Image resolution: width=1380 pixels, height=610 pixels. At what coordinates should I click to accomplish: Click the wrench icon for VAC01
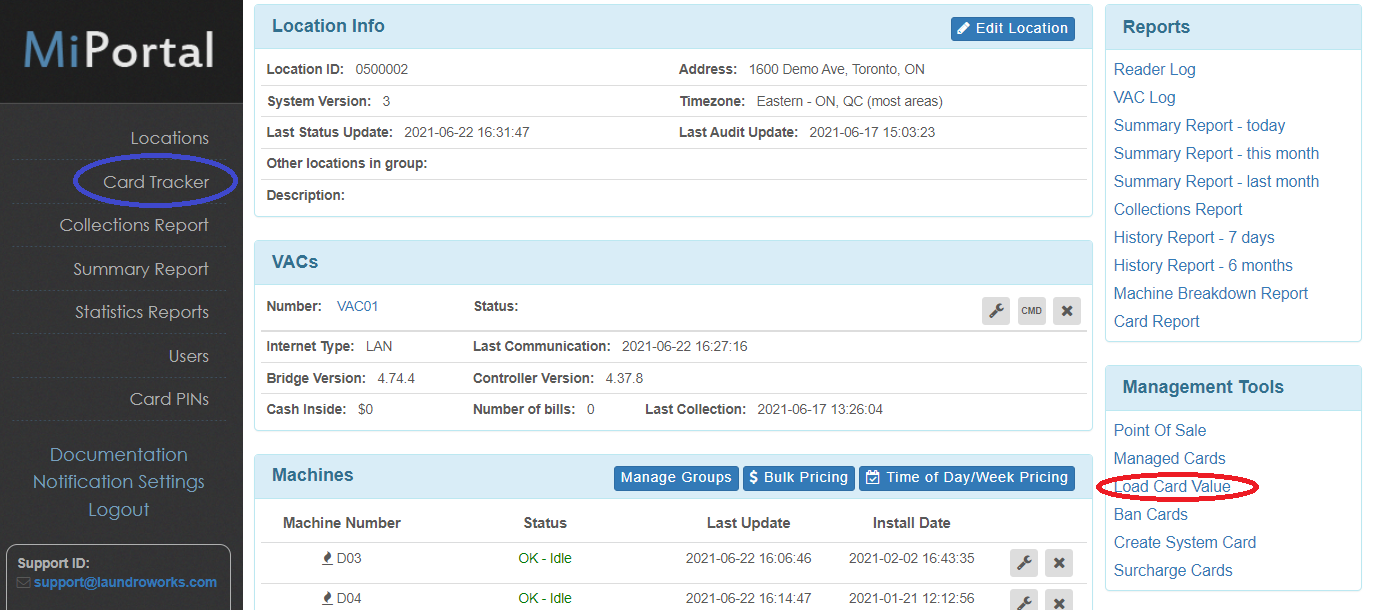click(996, 311)
